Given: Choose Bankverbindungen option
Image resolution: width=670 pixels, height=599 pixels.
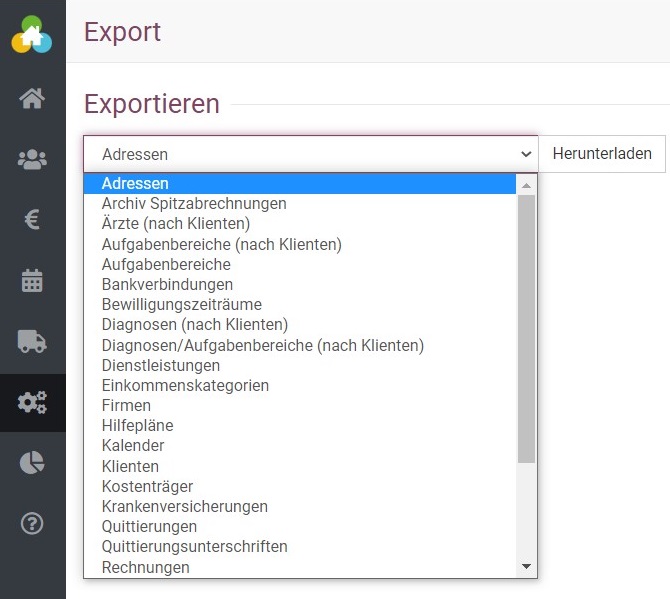Looking at the screenshot, I should point(167,285).
